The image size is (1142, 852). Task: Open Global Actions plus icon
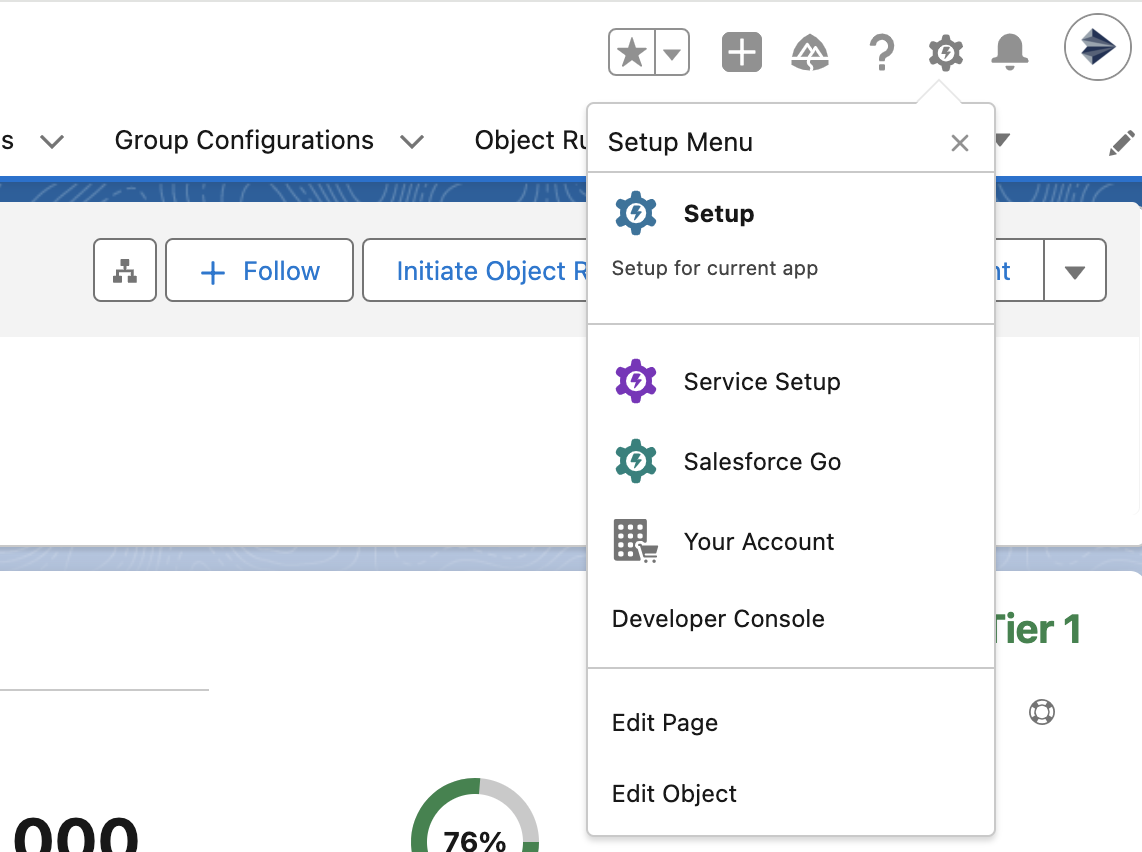click(741, 52)
